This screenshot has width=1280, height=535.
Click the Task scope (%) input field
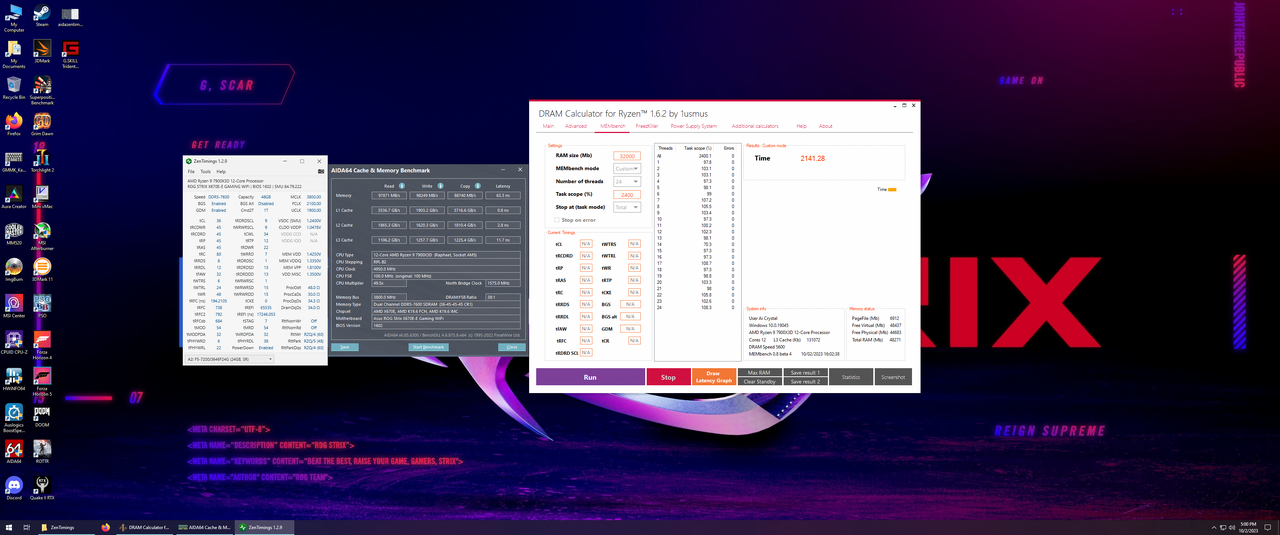[x=627, y=194]
